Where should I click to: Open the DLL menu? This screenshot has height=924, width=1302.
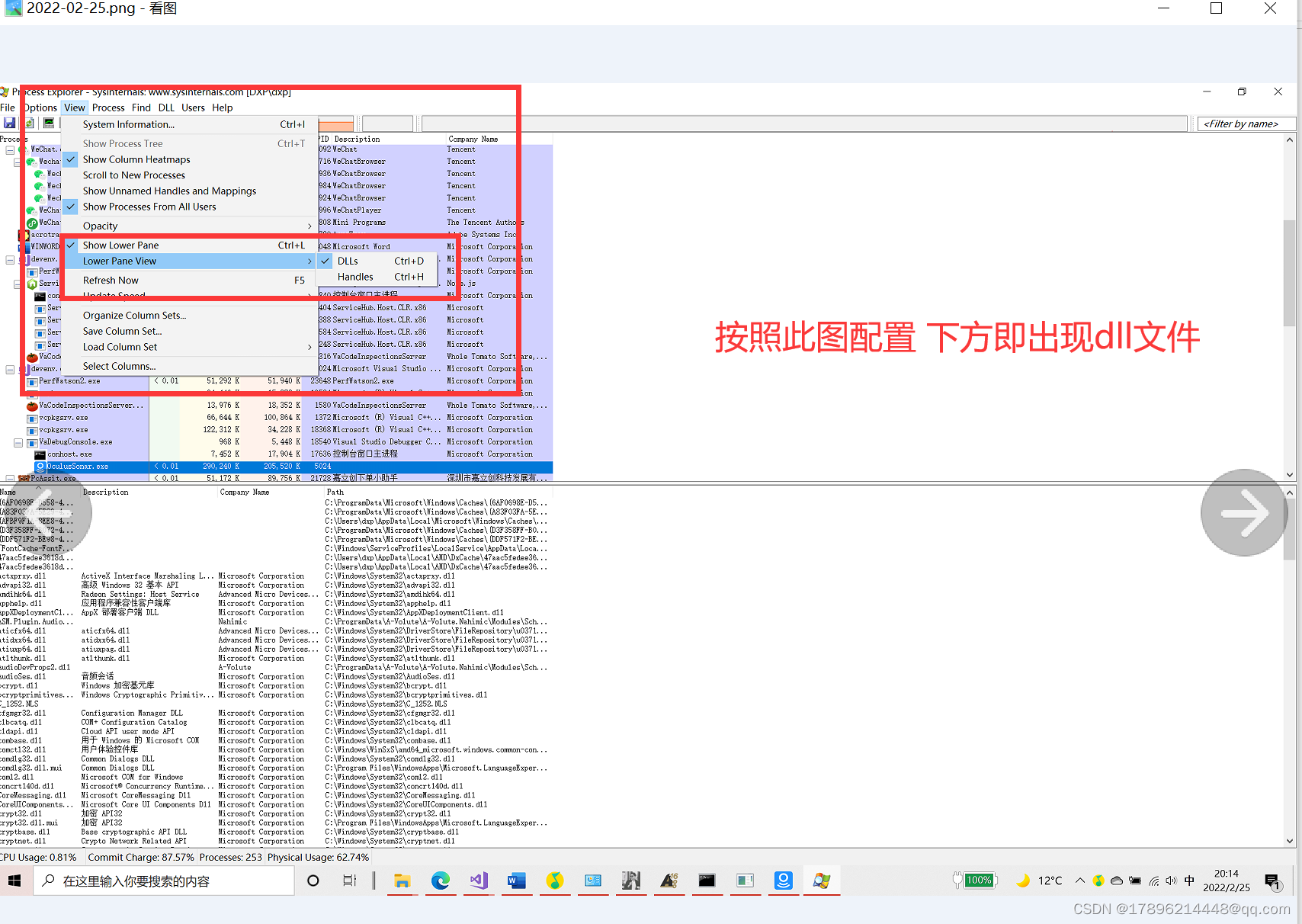[166, 107]
